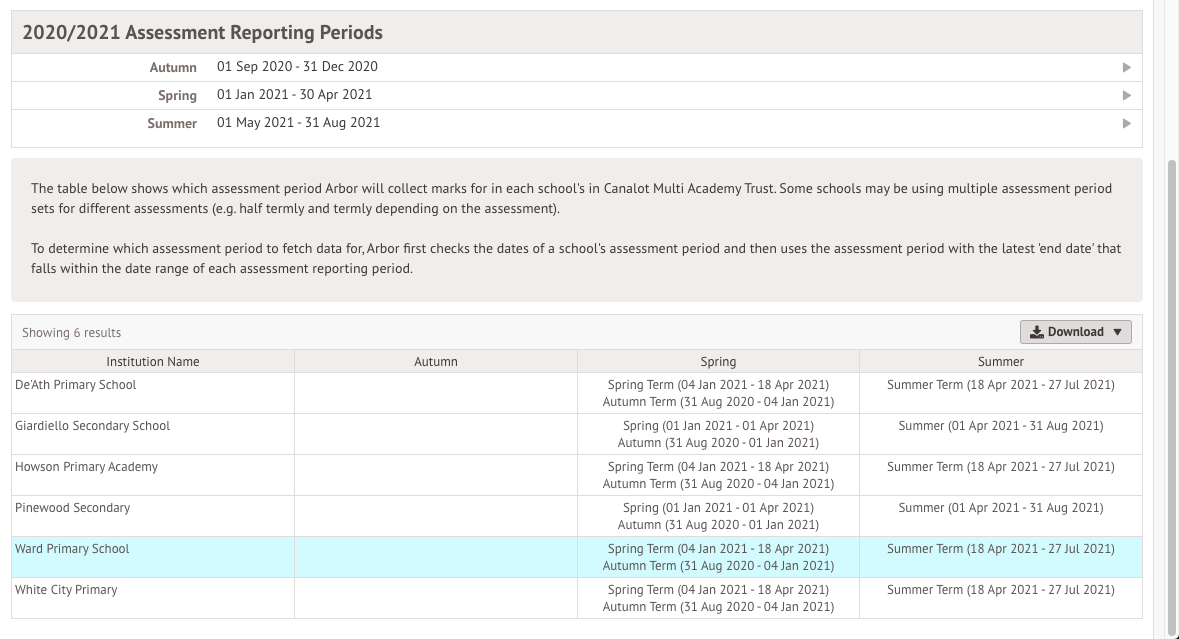Click De'Ath Primary School empty Autumn cell

(436, 393)
